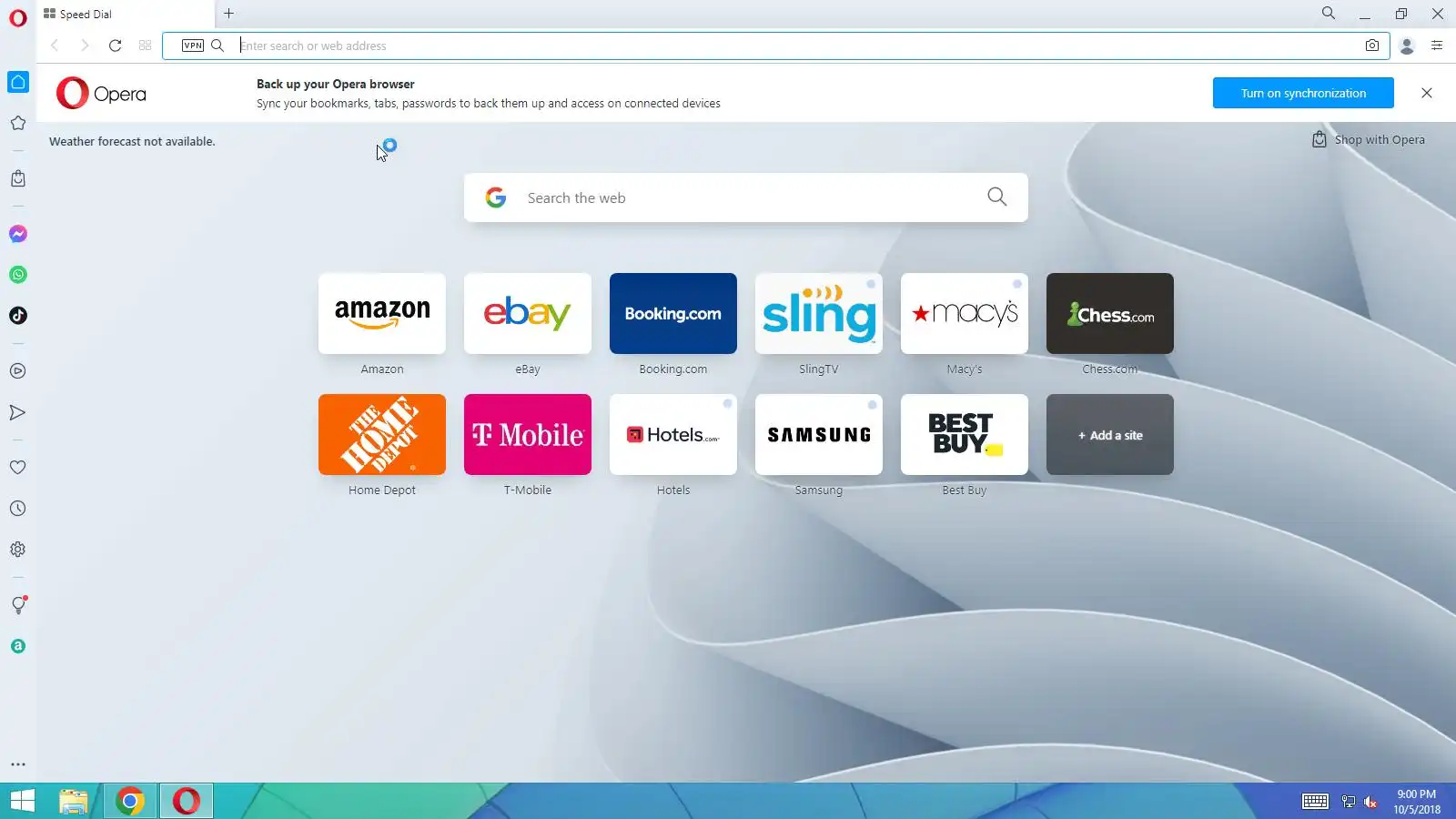Turn on synchronization
This screenshot has width=1456, height=819.
(1303, 93)
